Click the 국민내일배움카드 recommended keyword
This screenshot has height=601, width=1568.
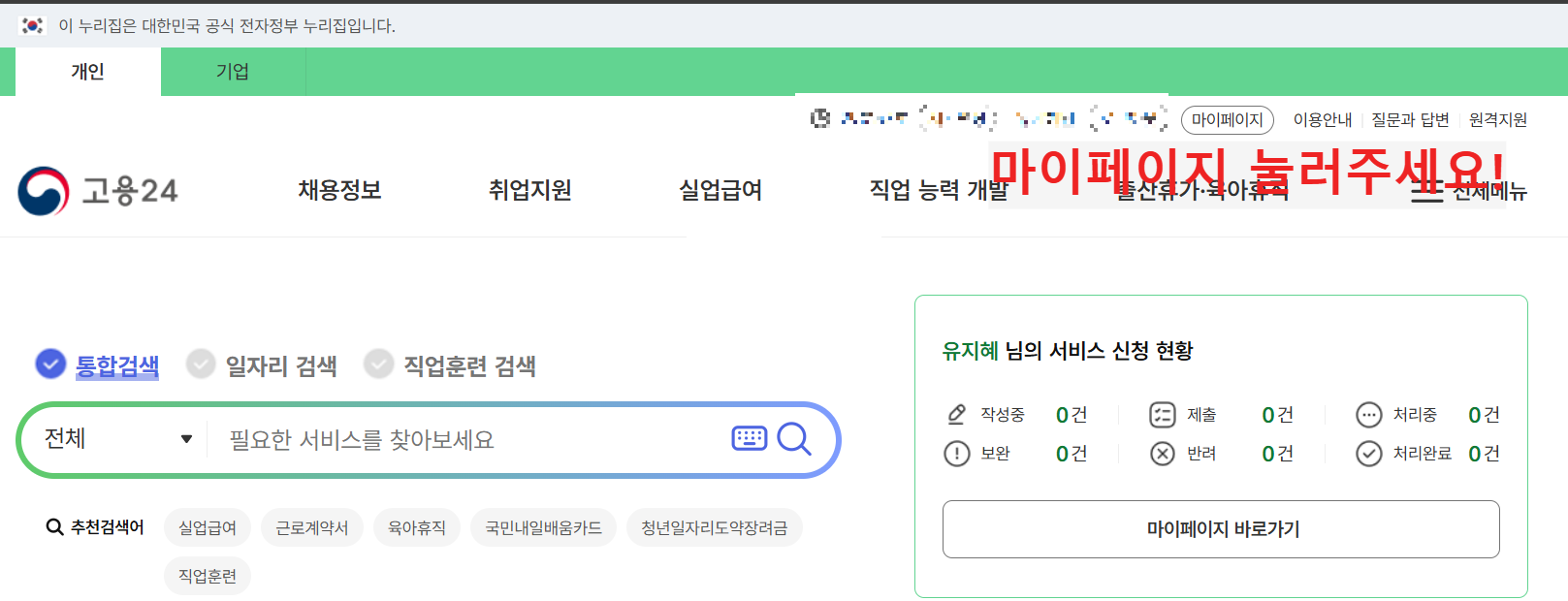coord(544,527)
